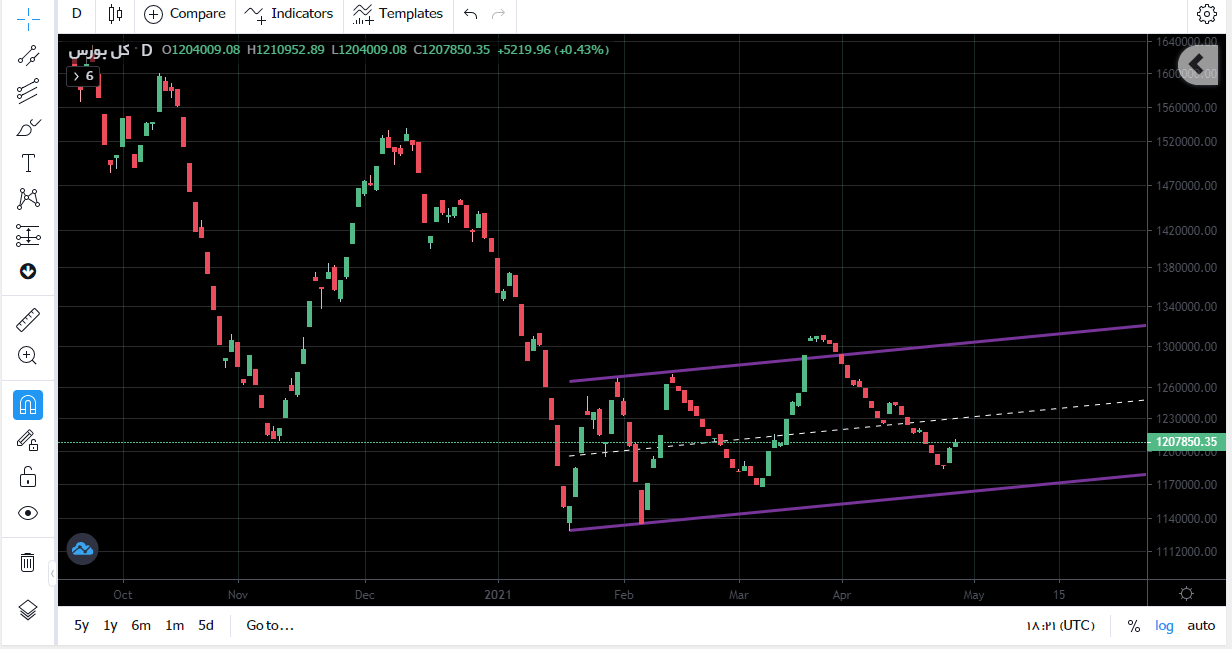Set the date range to 1m
1232x649 pixels.
tap(175, 626)
